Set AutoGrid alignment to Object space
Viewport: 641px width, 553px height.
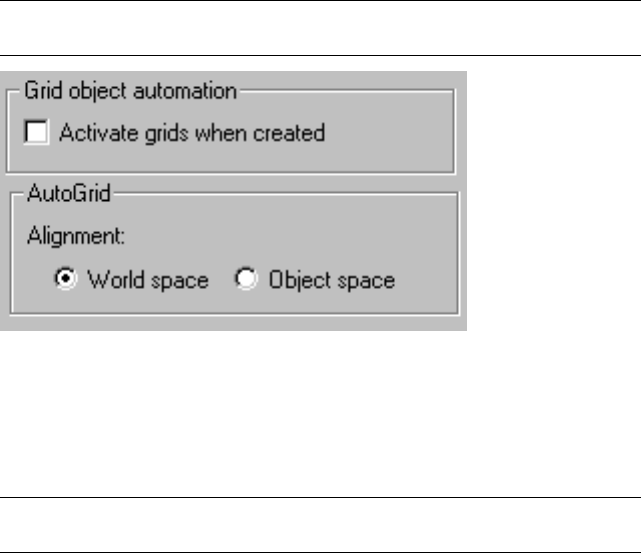tap(245, 280)
